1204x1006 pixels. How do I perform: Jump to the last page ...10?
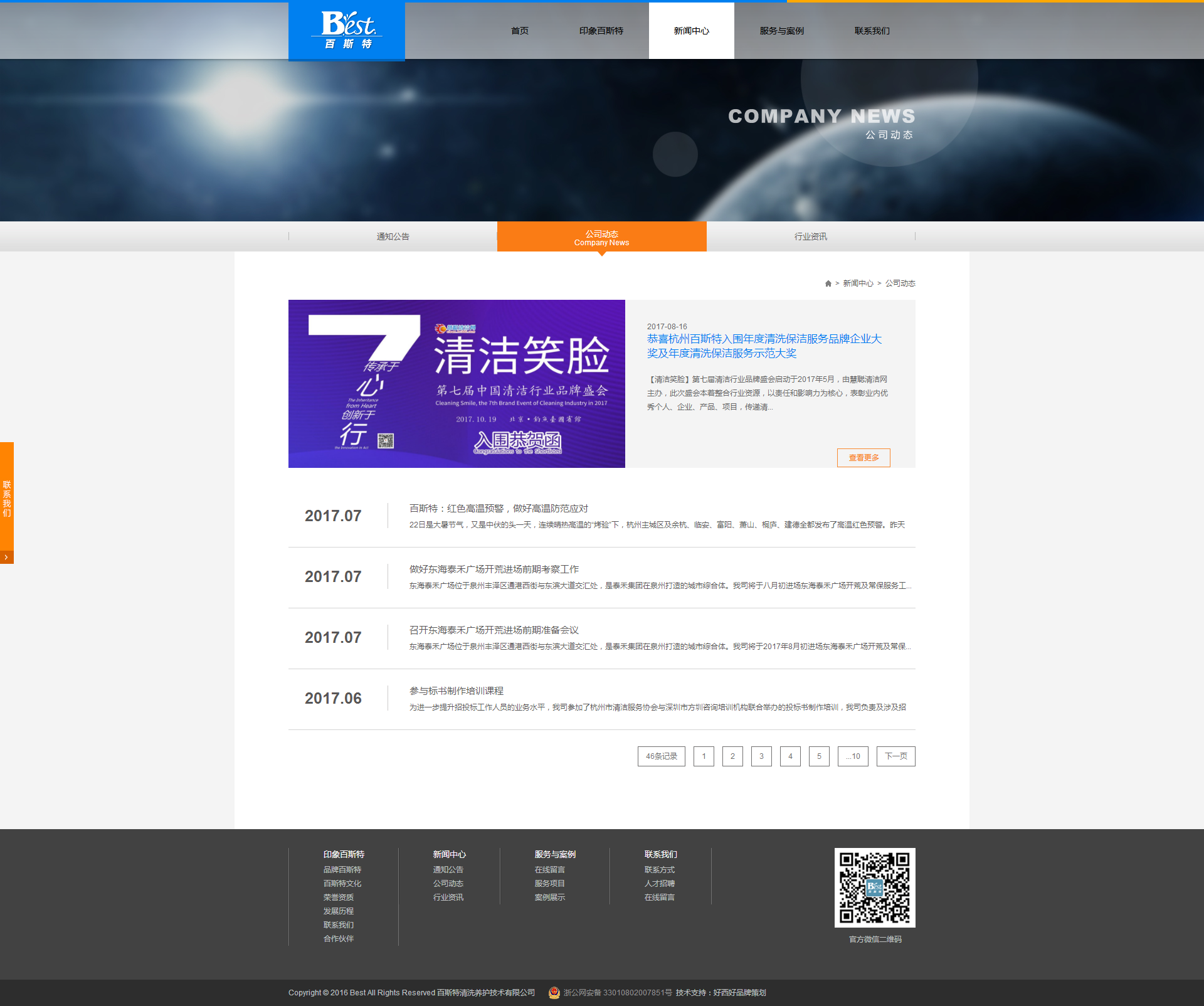coord(853,756)
